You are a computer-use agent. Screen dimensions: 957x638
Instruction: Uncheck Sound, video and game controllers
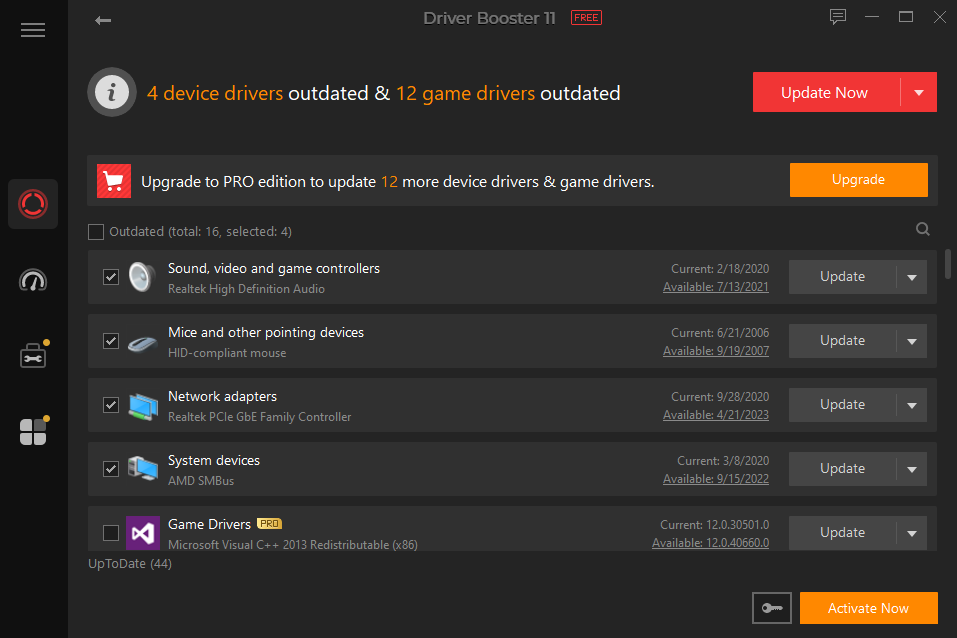click(111, 276)
